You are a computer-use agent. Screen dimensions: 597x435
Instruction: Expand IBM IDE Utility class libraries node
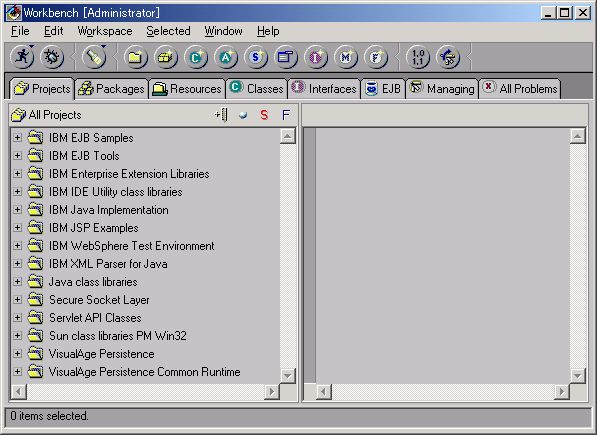[x=18, y=191]
